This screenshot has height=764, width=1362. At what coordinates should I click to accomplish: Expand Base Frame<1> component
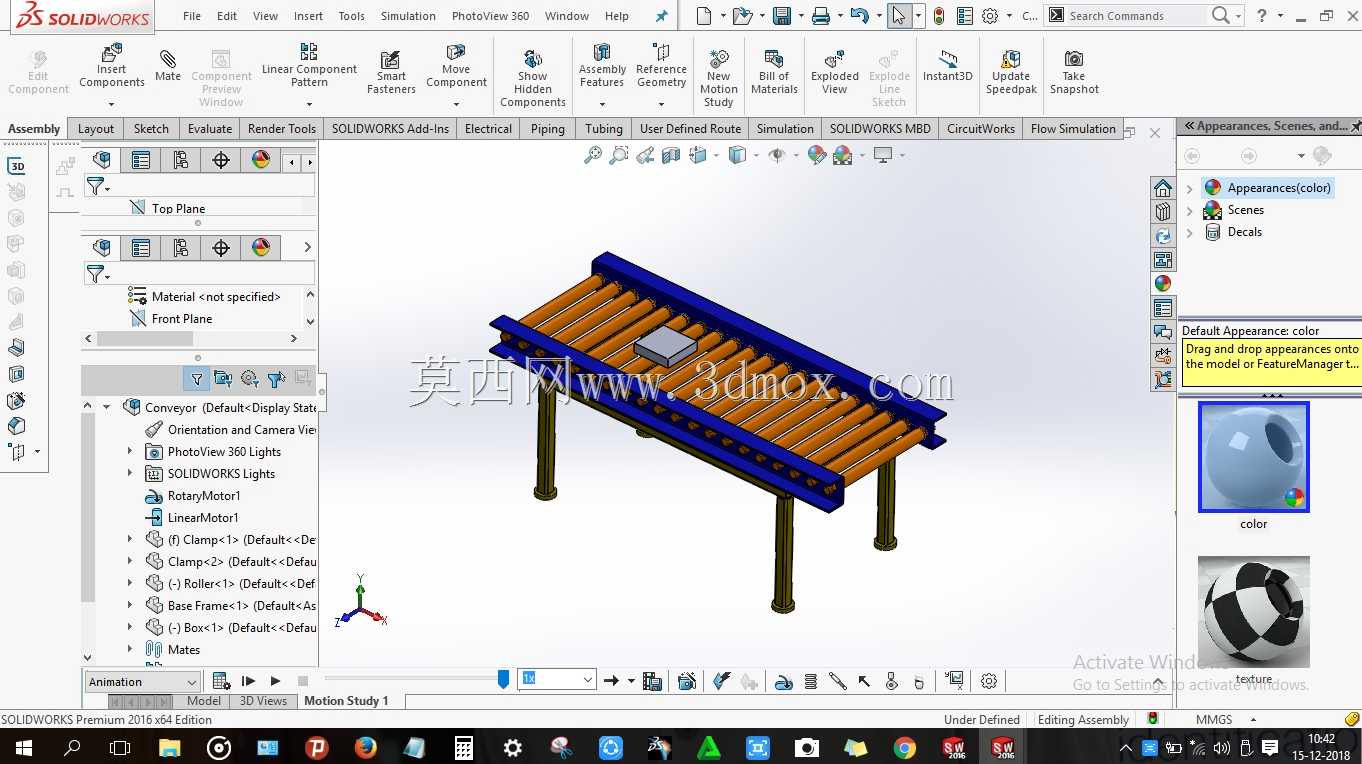click(x=129, y=605)
